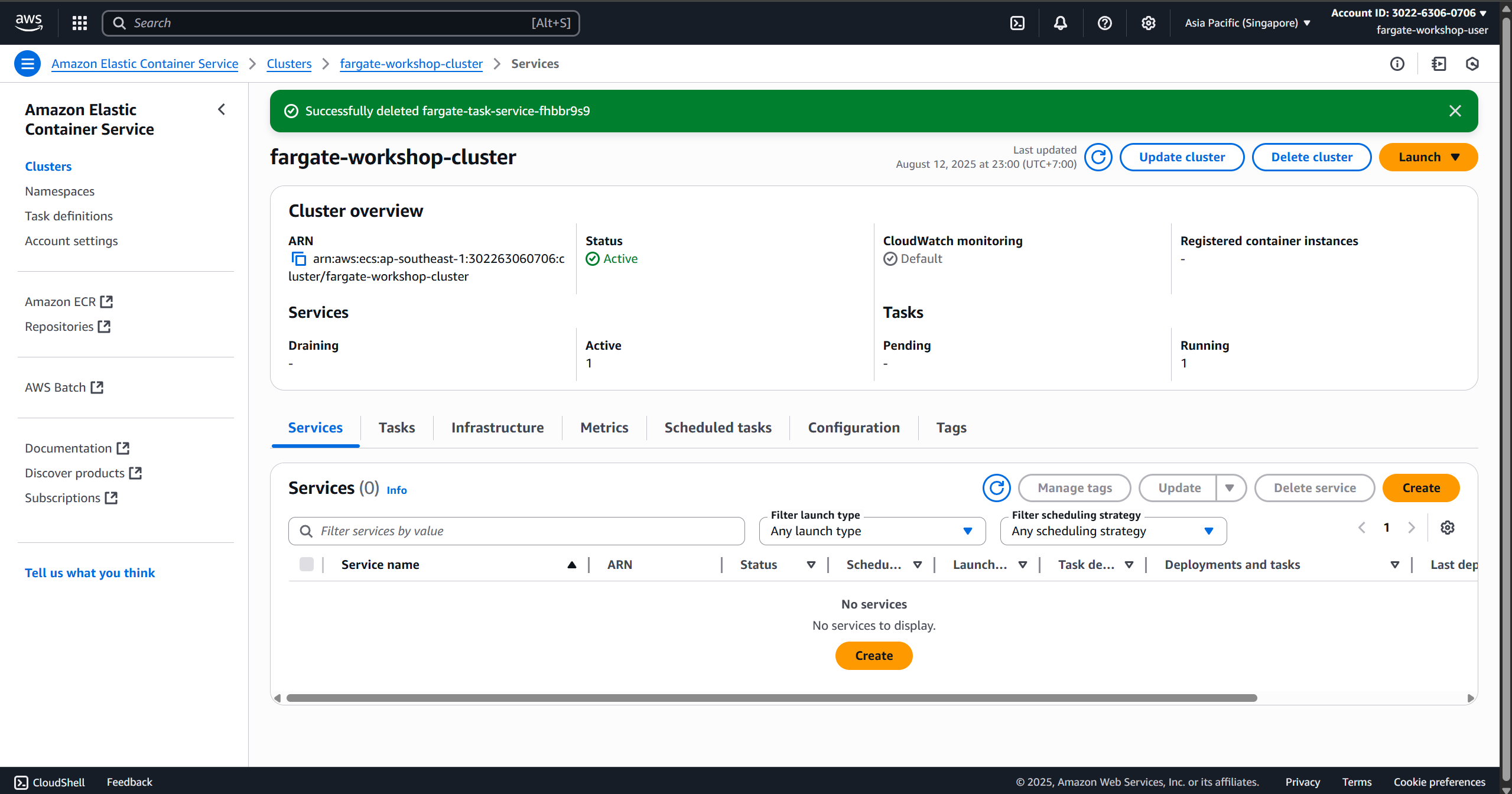This screenshot has height=794, width=1512.
Task: Click Create in Services header
Action: (x=1421, y=488)
